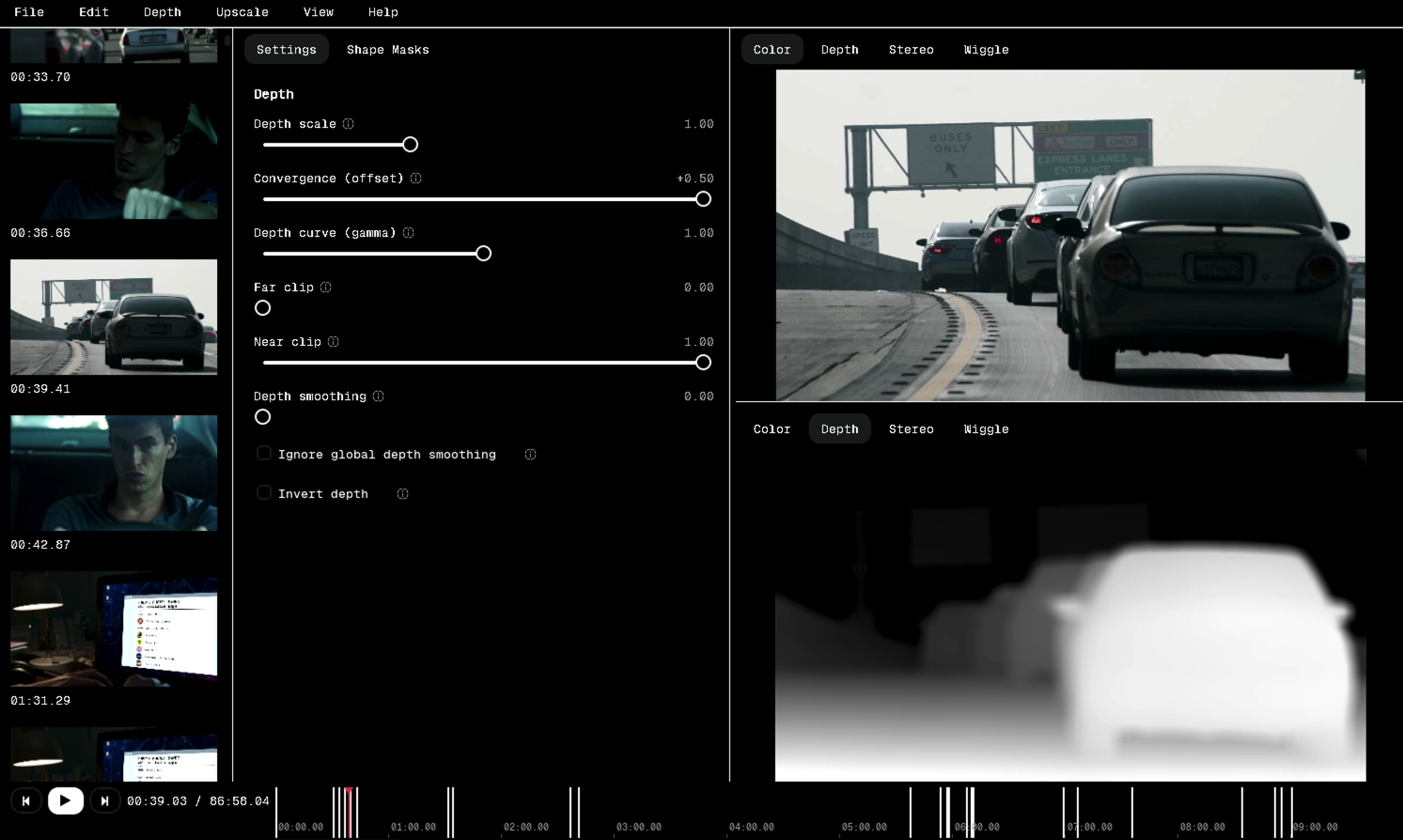Click the Depth smoothing slider handle

(x=263, y=417)
